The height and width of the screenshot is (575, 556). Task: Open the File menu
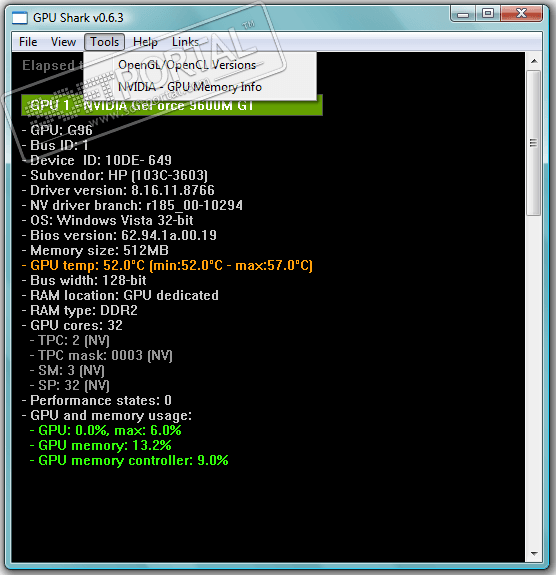point(28,42)
